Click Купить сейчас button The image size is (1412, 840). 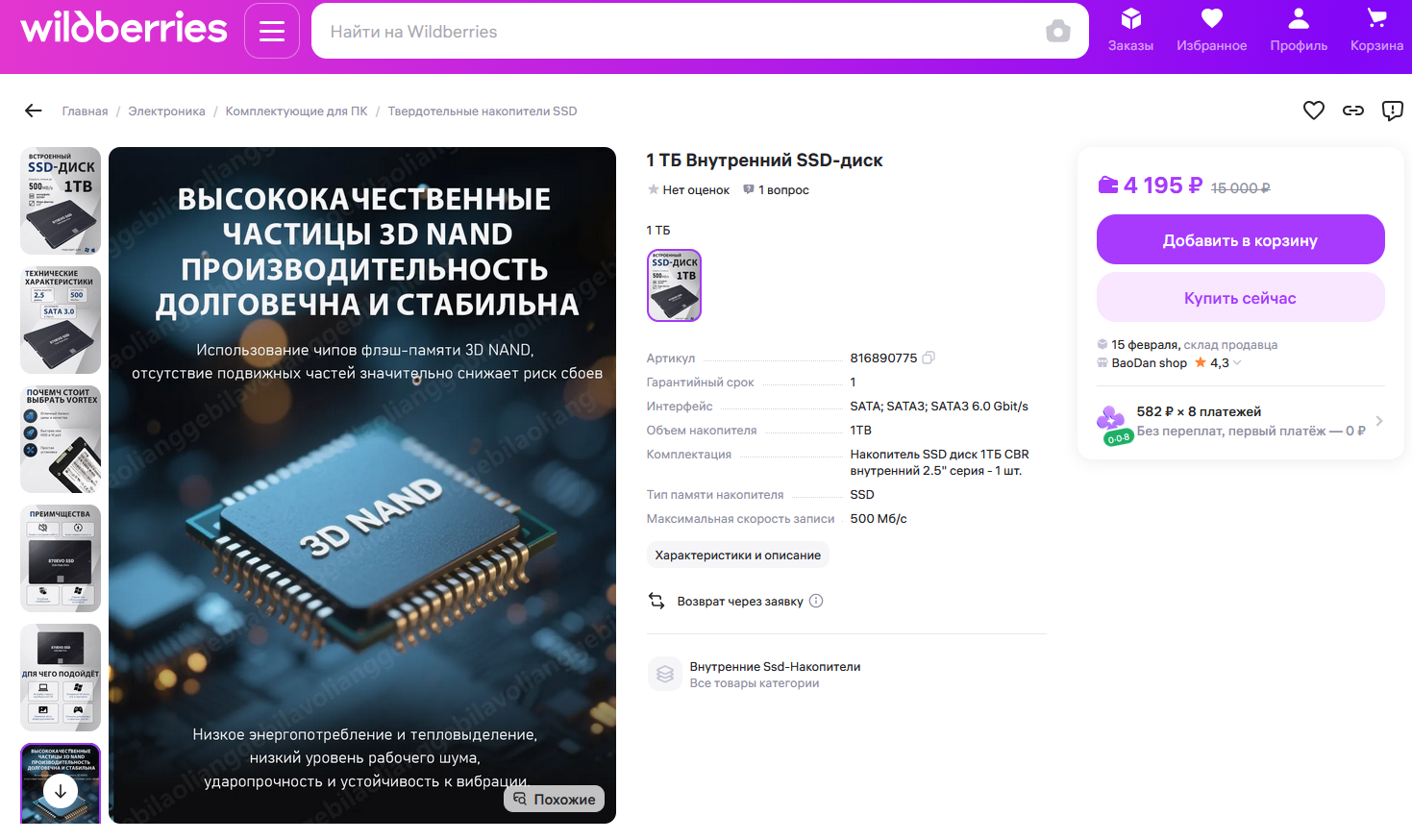click(1240, 297)
